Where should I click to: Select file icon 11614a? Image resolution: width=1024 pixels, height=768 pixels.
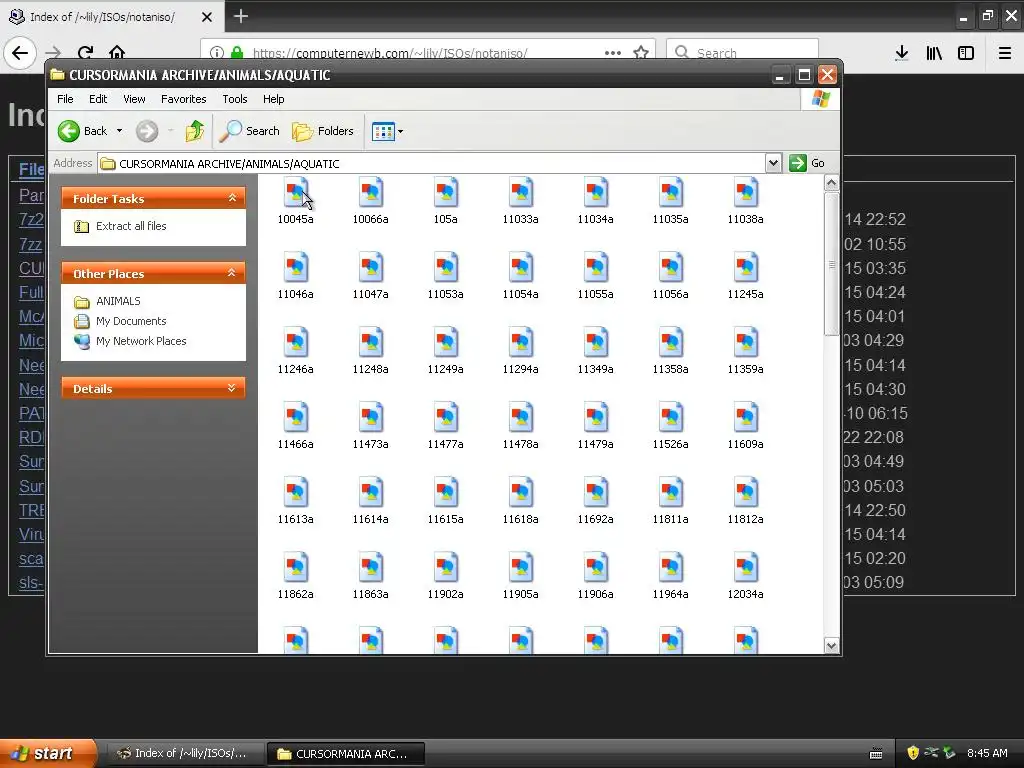371,493
